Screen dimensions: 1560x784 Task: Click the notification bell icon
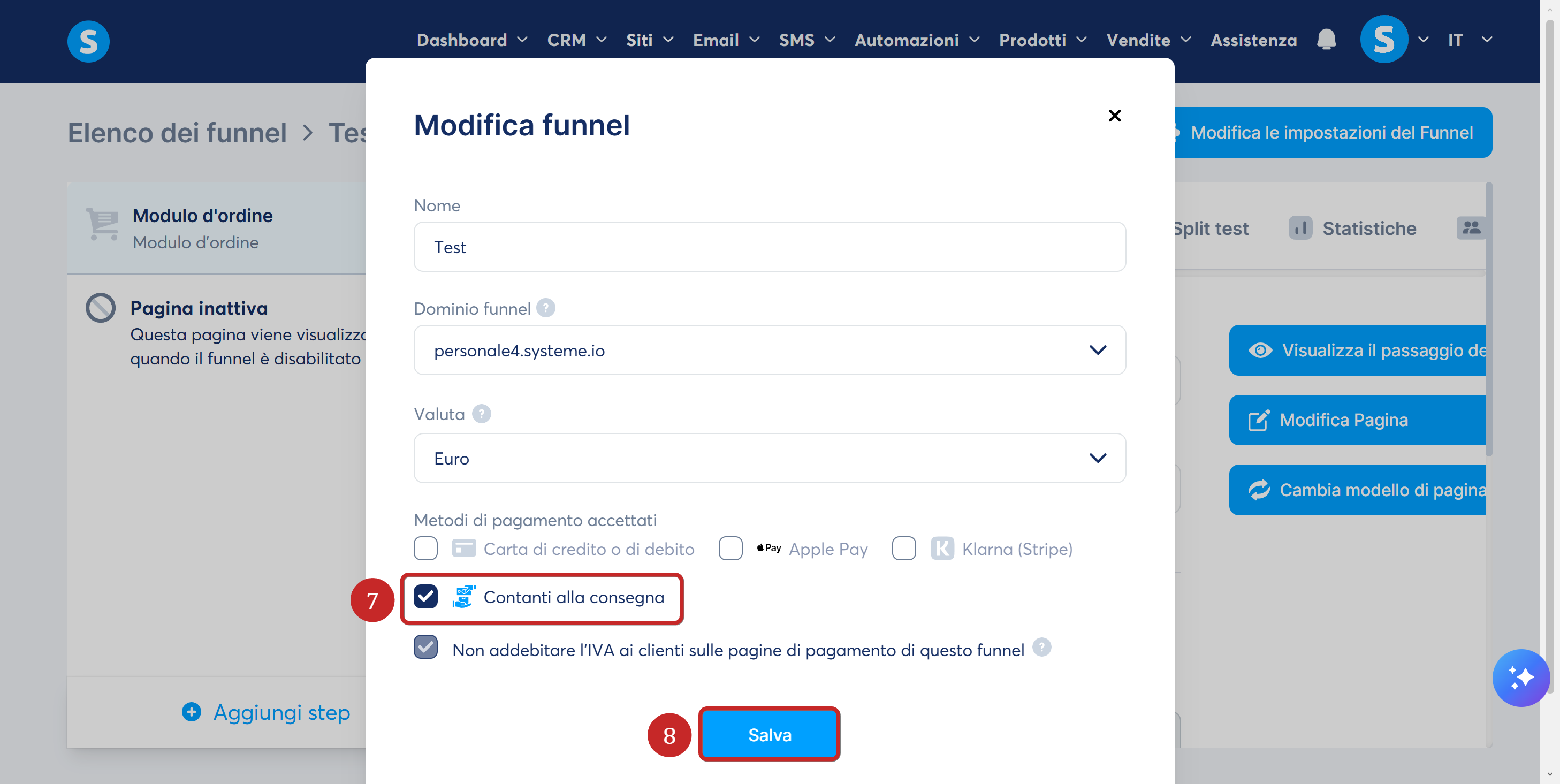pos(1326,40)
